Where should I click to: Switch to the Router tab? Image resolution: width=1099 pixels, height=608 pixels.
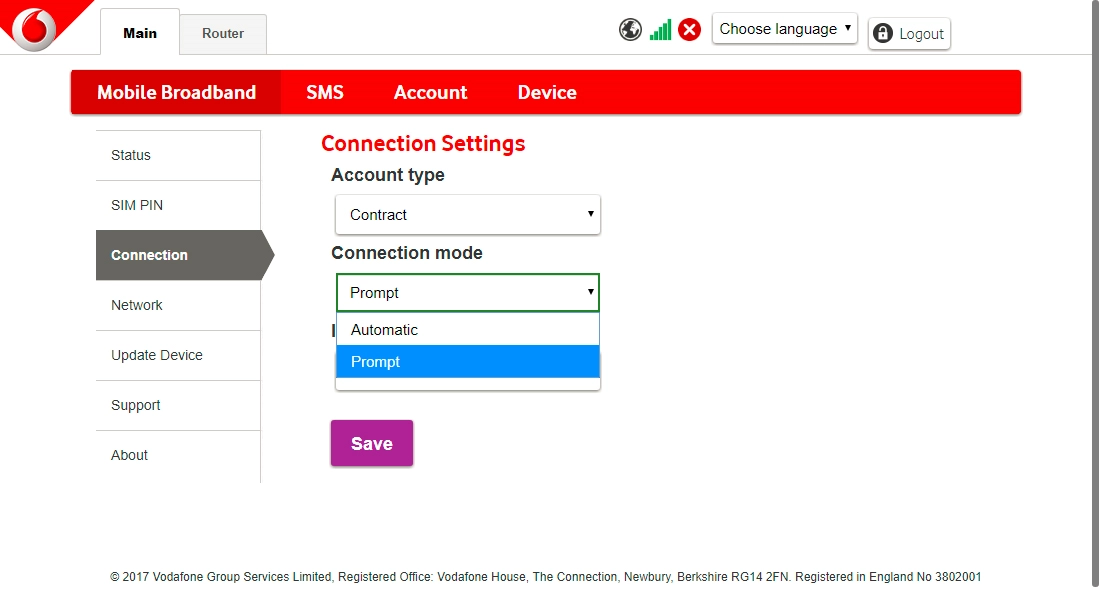(x=223, y=33)
